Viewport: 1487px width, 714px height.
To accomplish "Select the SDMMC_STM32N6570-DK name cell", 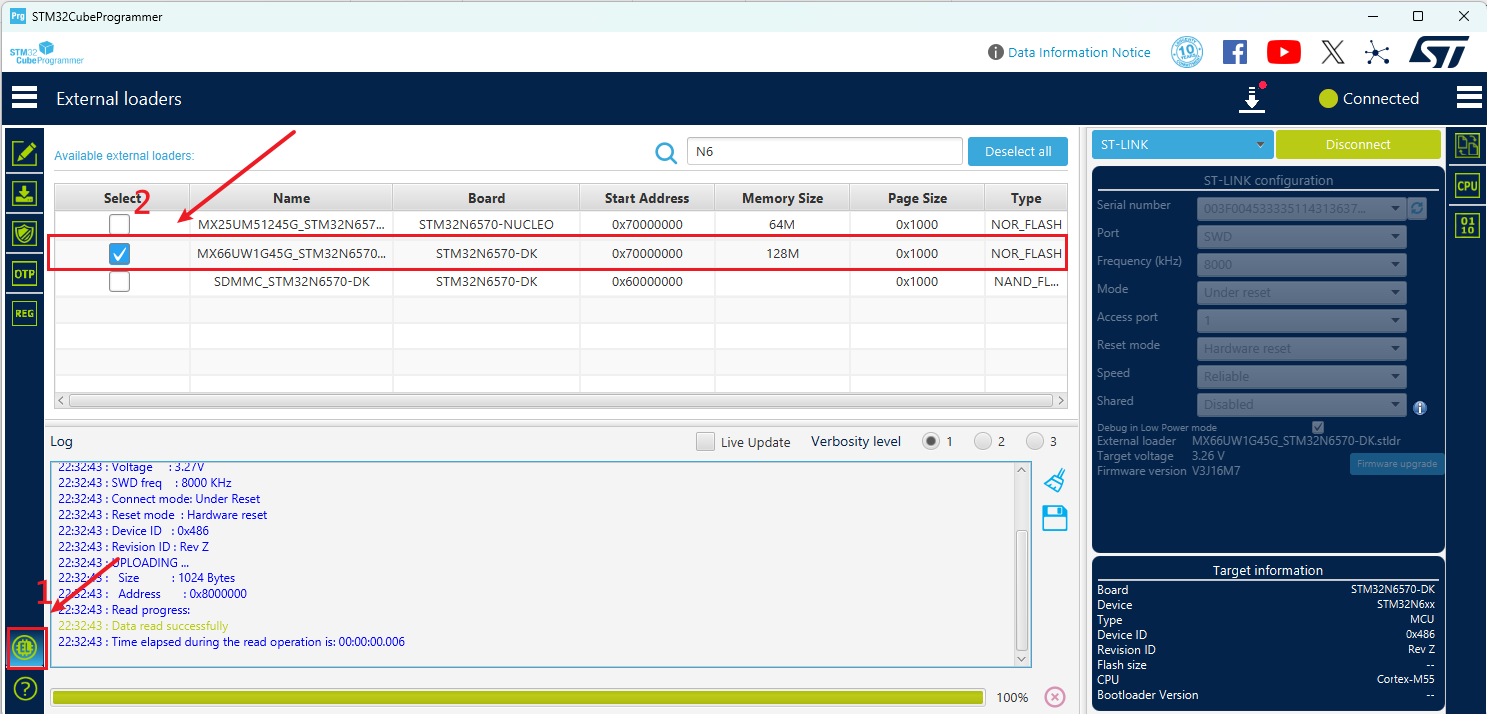I will [x=292, y=282].
